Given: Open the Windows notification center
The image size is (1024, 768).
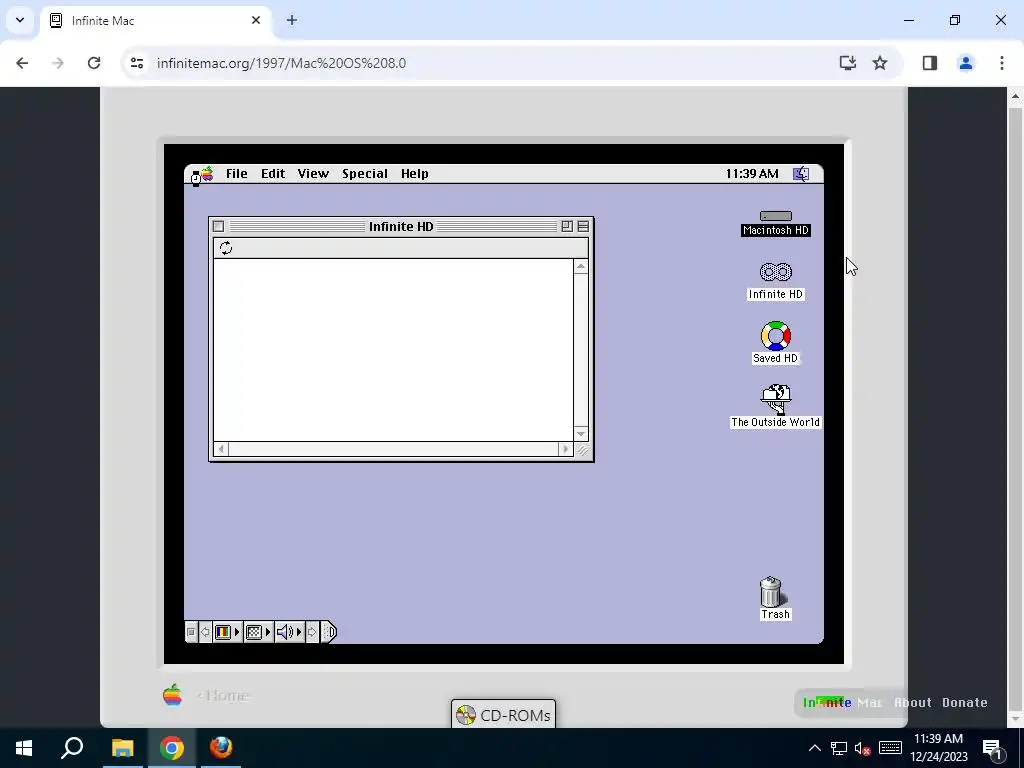Looking at the screenshot, I should click(x=992, y=748).
